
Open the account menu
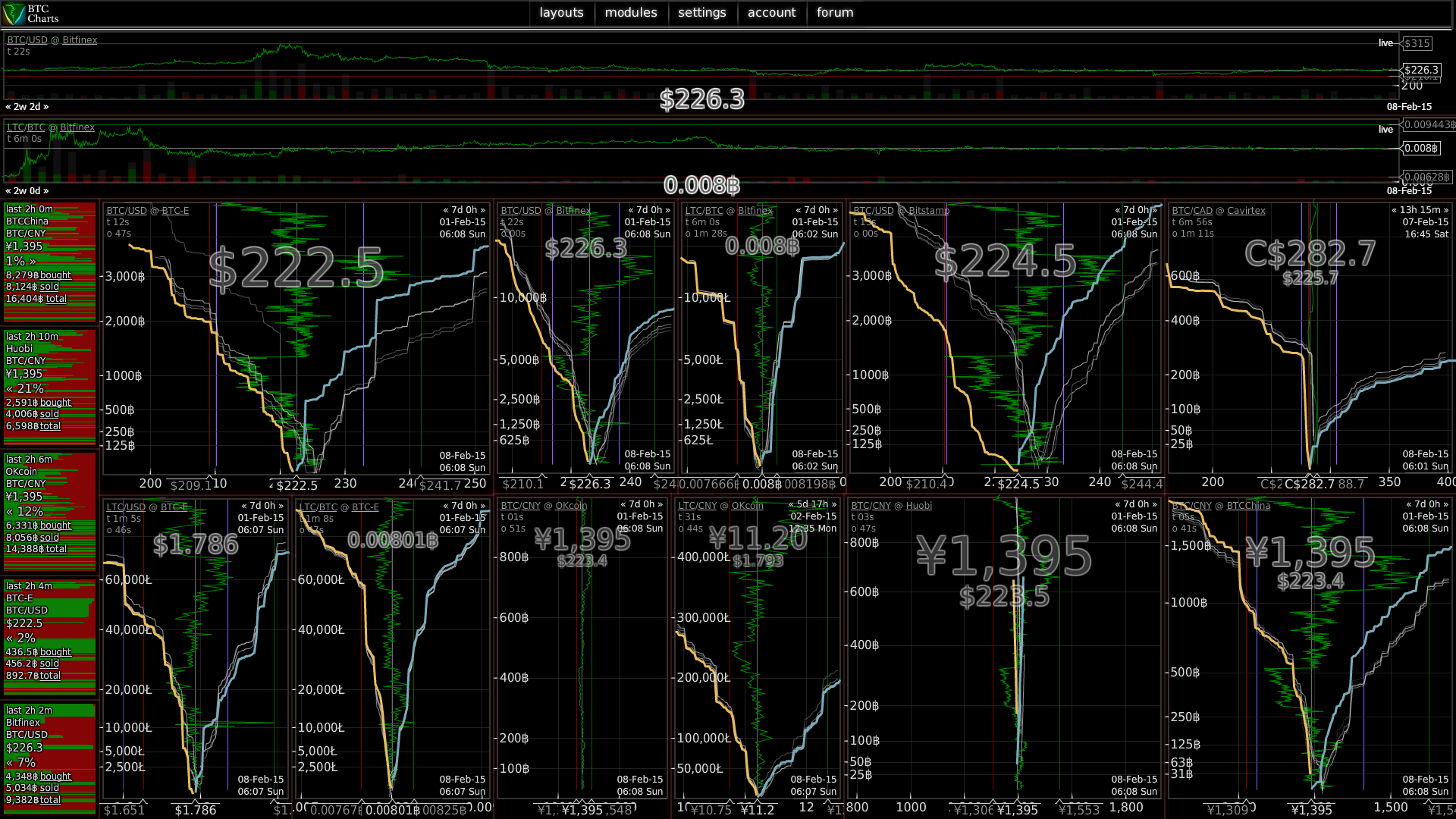771,12
